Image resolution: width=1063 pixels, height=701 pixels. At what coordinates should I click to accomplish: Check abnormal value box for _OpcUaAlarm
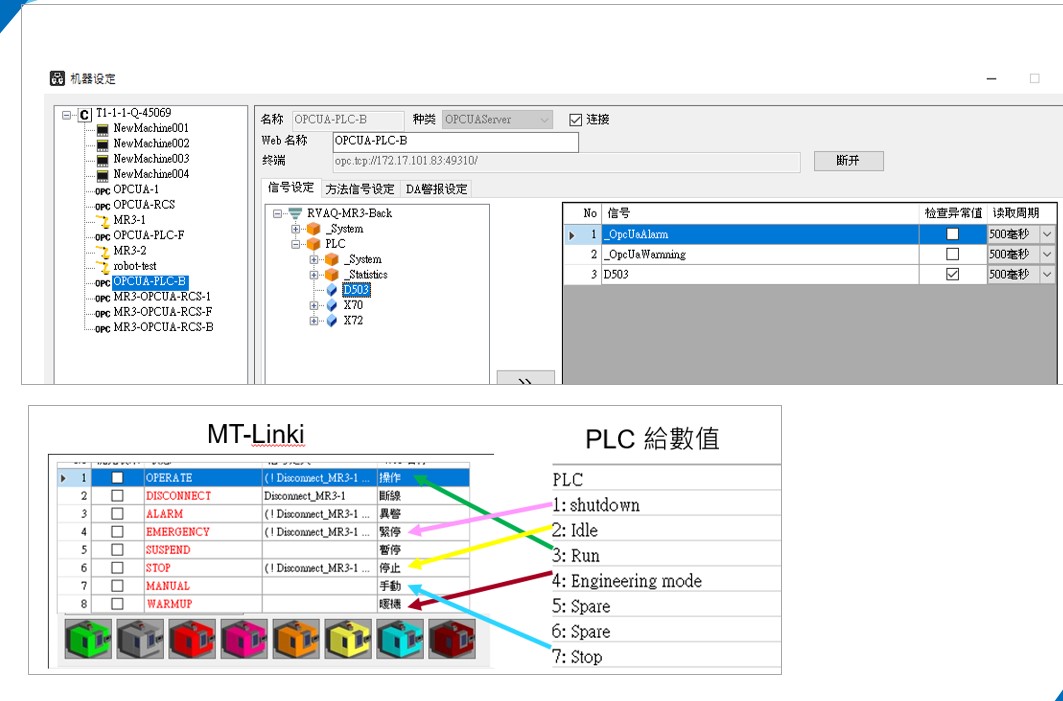tap(952, 234)
